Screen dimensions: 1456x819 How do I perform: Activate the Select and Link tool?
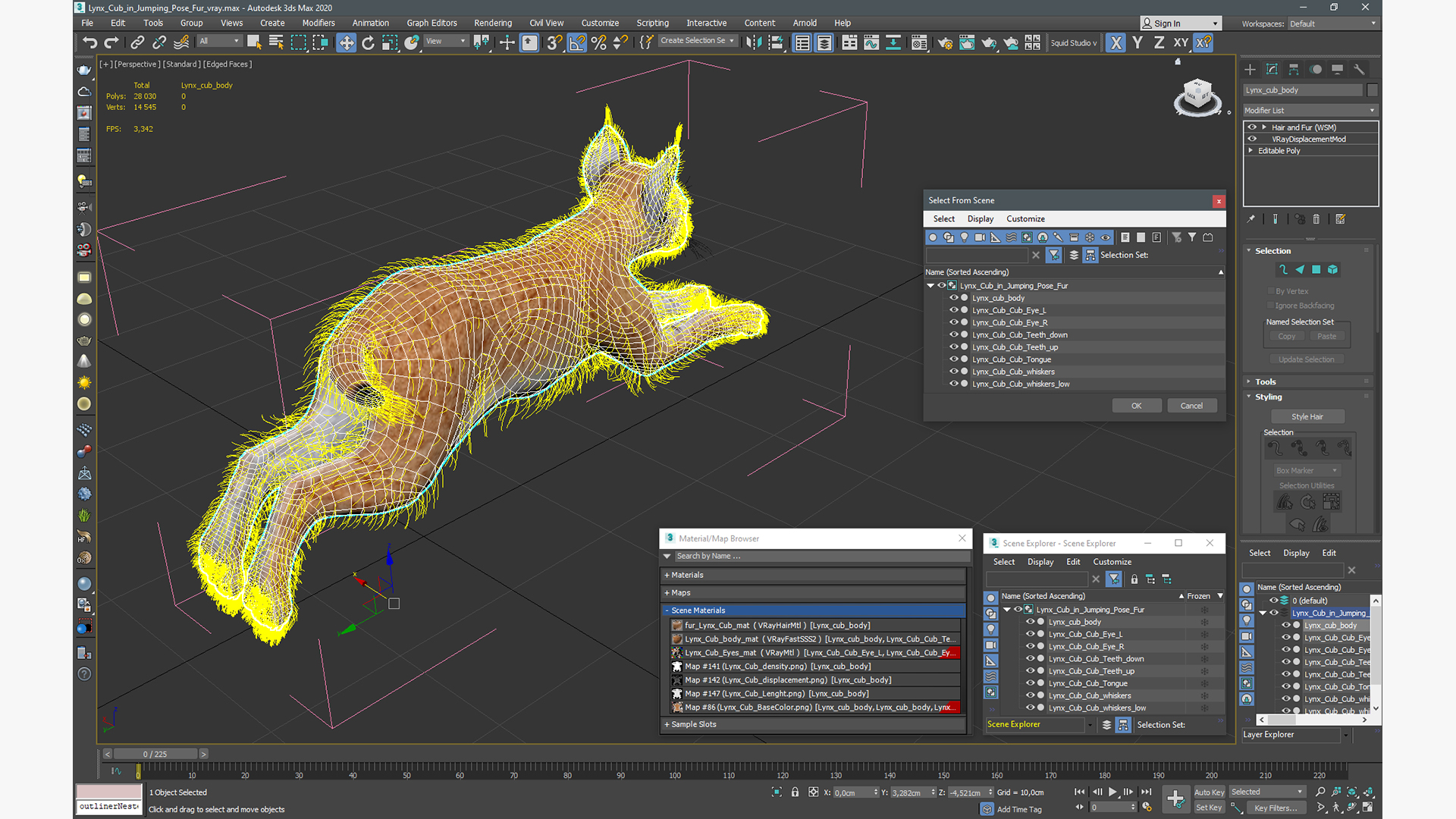[137, 43]
